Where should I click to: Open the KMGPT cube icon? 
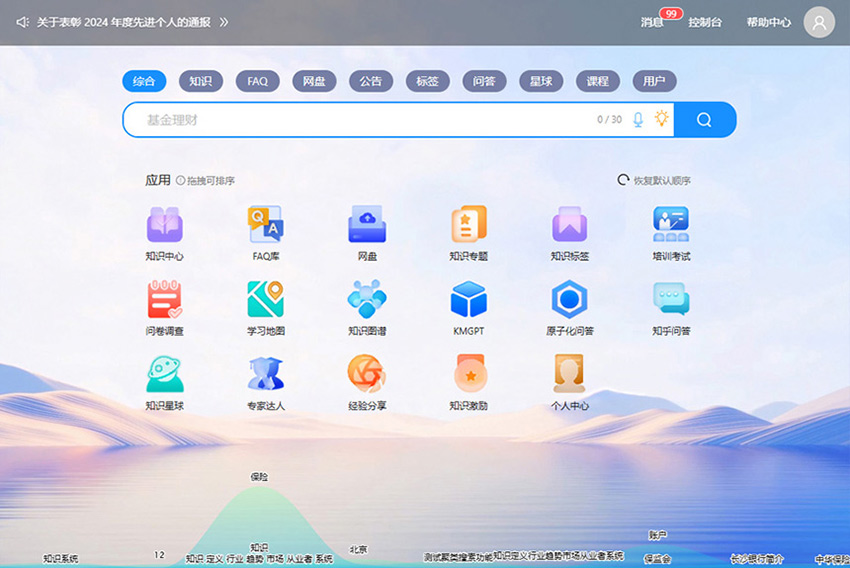468,299
